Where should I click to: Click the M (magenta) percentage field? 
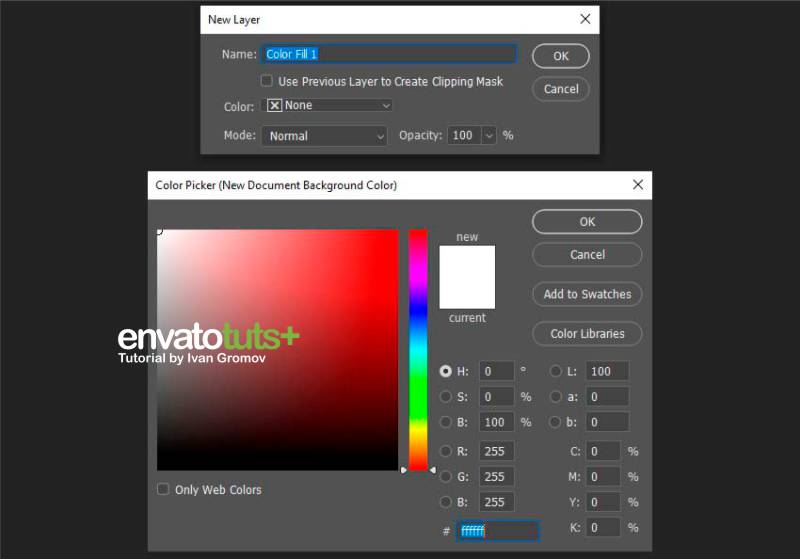coord(603,476)
